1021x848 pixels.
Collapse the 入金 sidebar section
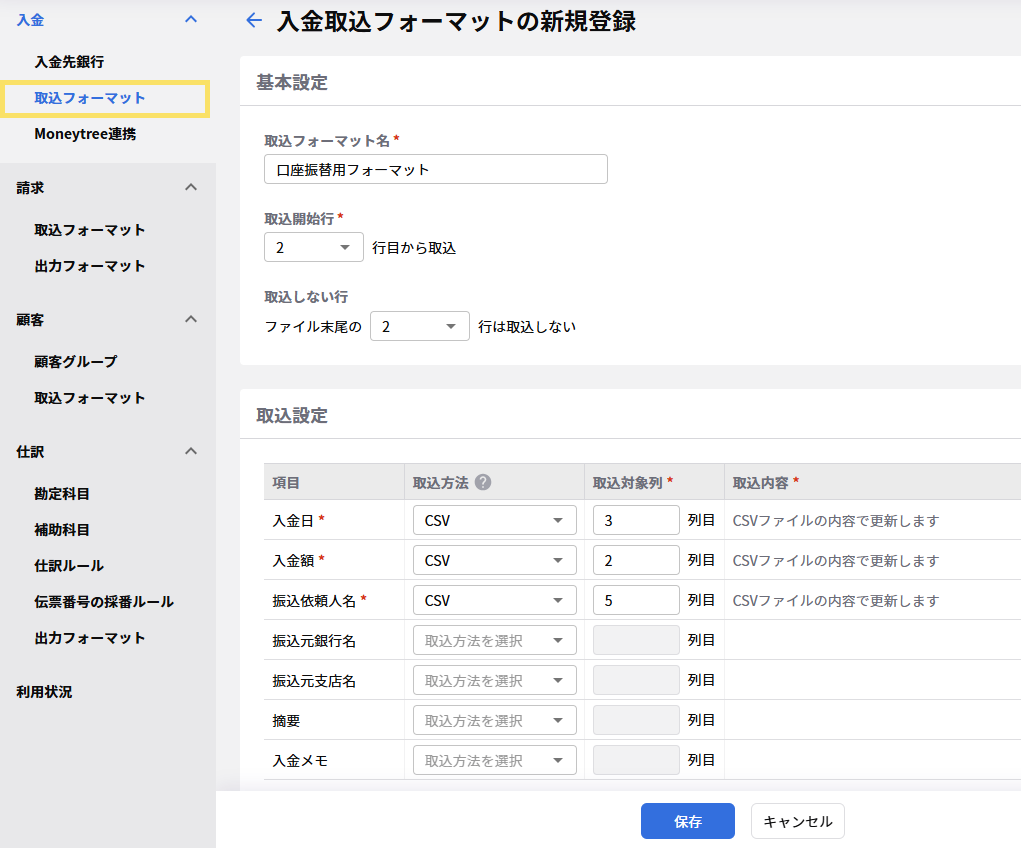(191, 19)
